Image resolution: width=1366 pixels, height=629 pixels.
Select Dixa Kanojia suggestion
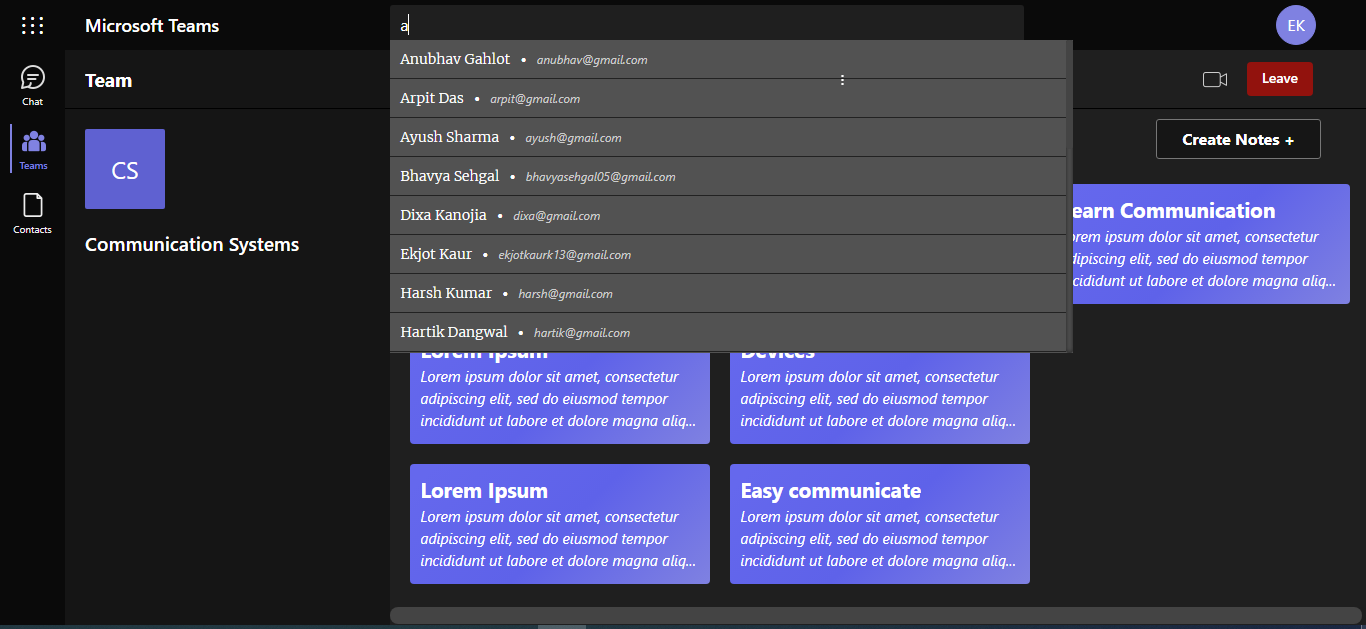(728, 215)
